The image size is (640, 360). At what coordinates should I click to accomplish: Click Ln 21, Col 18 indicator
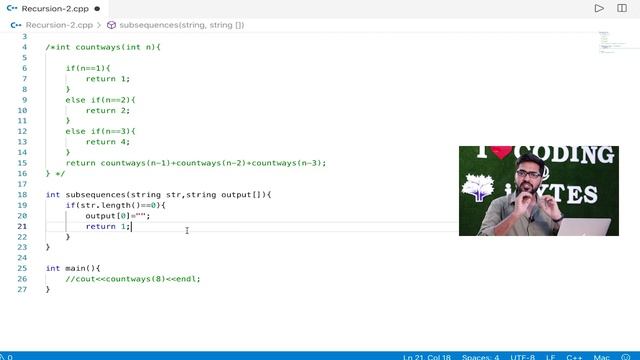pos(427,357)
